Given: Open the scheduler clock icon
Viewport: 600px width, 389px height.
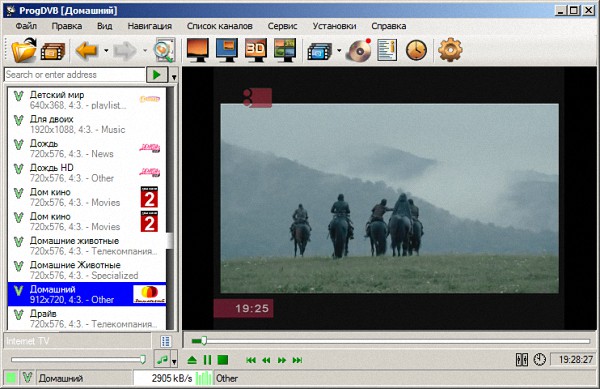Looking at the screenshot, I should 416,50.
